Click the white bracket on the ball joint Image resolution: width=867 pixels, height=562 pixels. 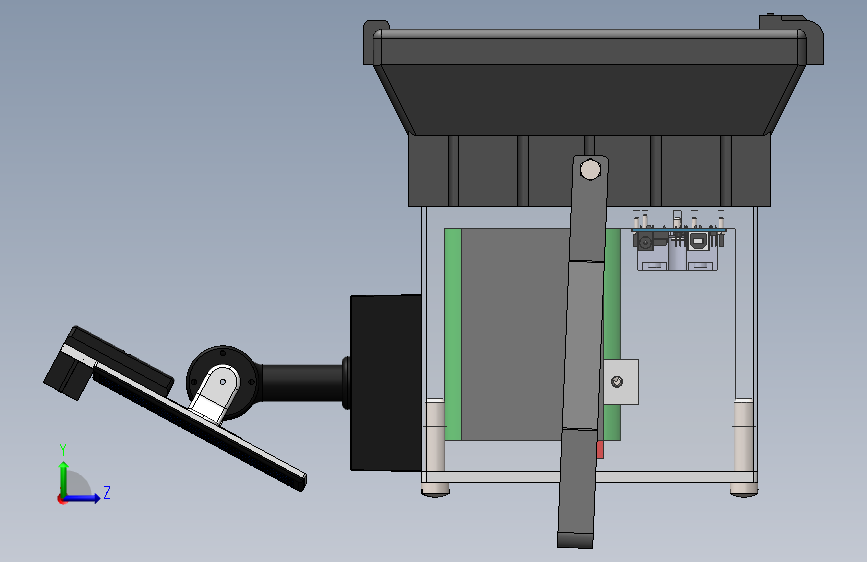[x=215, y=394]
